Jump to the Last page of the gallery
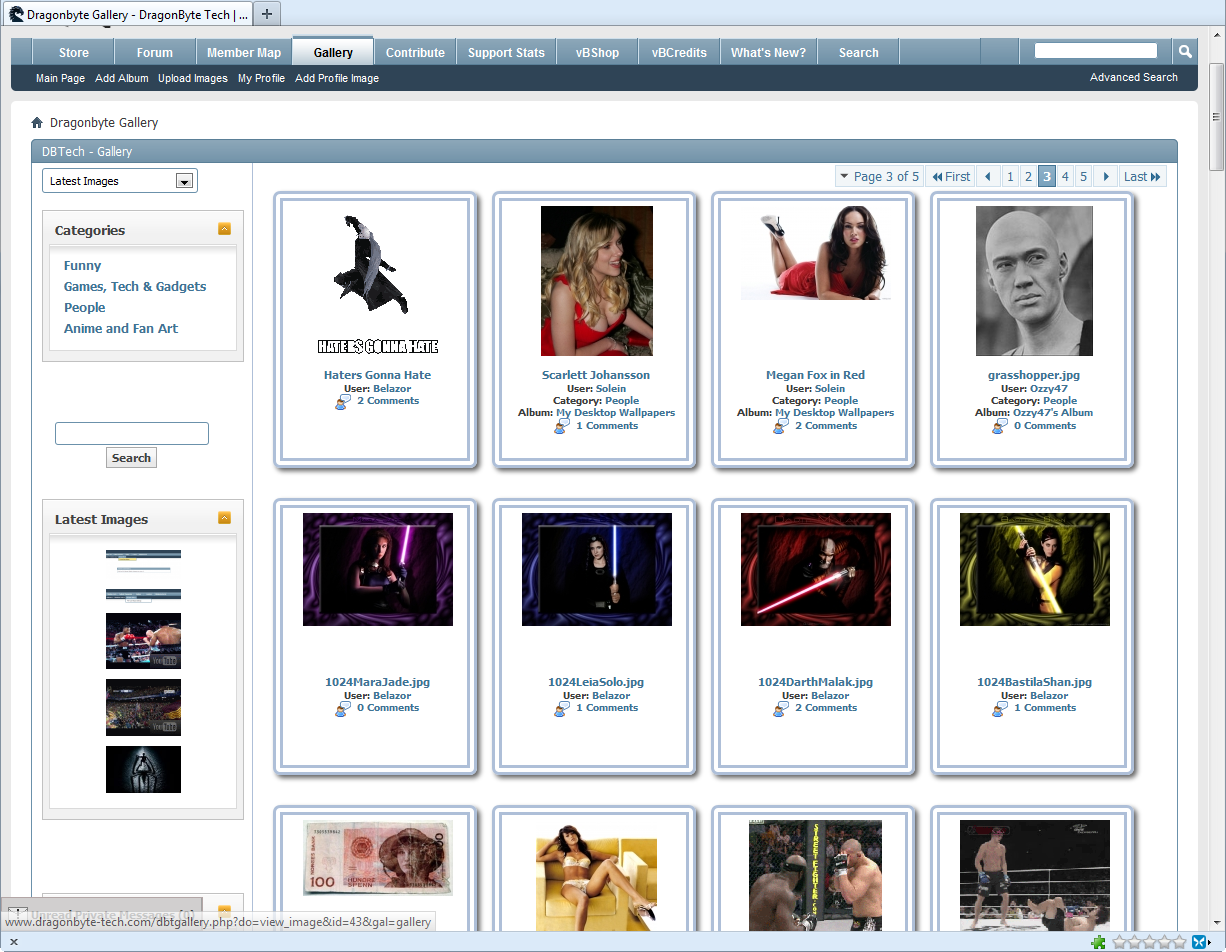 pyautogui.click(x=1142, y=177)
